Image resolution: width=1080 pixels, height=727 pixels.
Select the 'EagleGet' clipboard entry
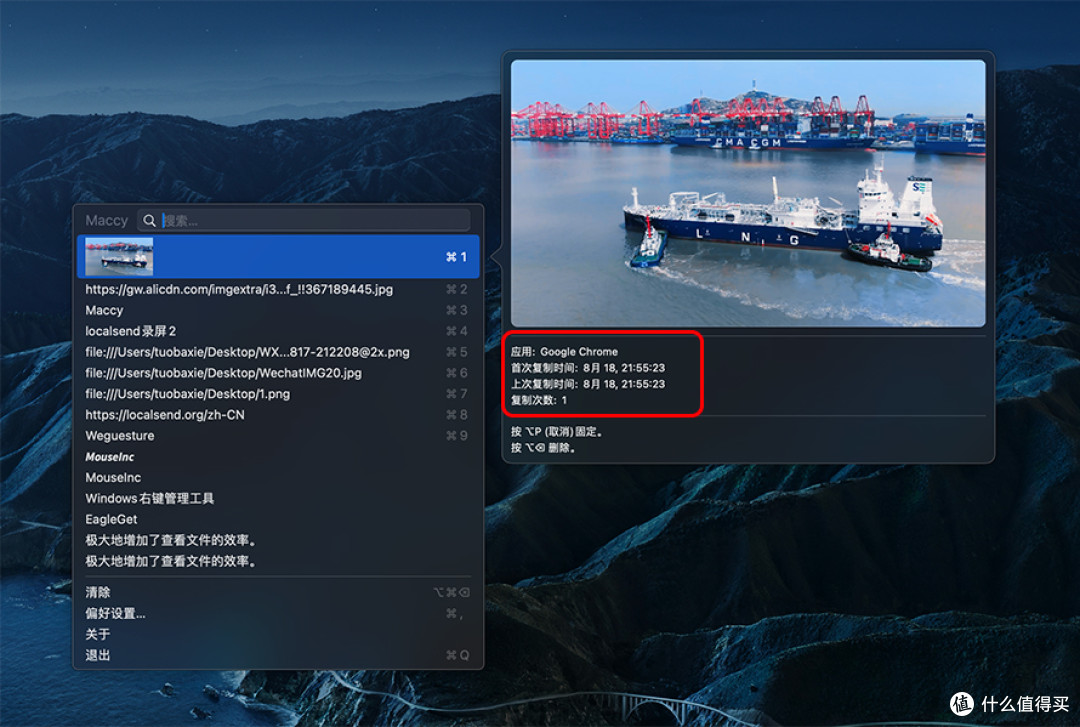[278, 519]
